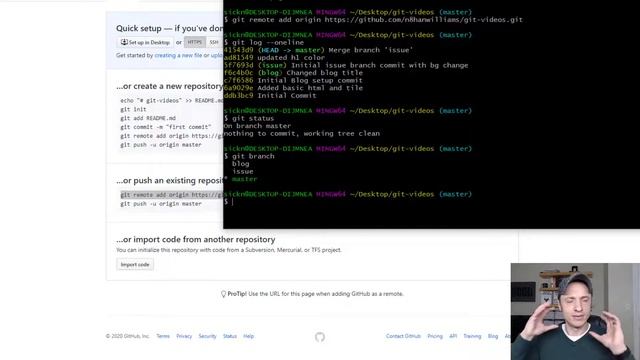The width and height of the screenshot is (640, 360).
Task: Click the ProTip lightbulb icon
Action: (x=223, y=294)
